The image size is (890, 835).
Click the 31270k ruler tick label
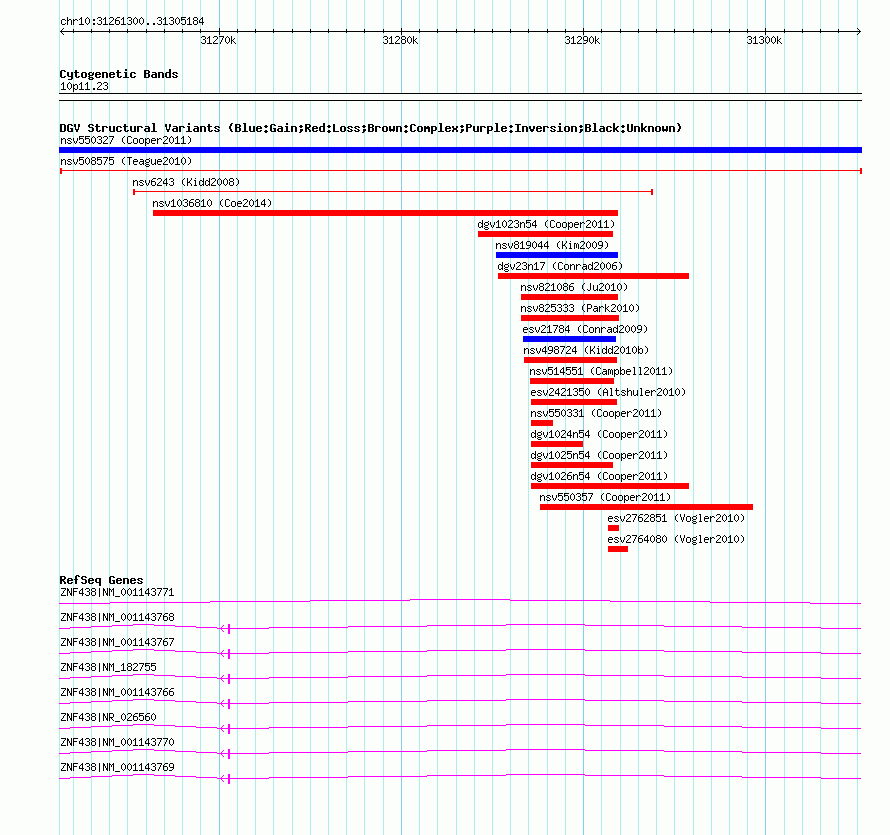tap(219, 40)
